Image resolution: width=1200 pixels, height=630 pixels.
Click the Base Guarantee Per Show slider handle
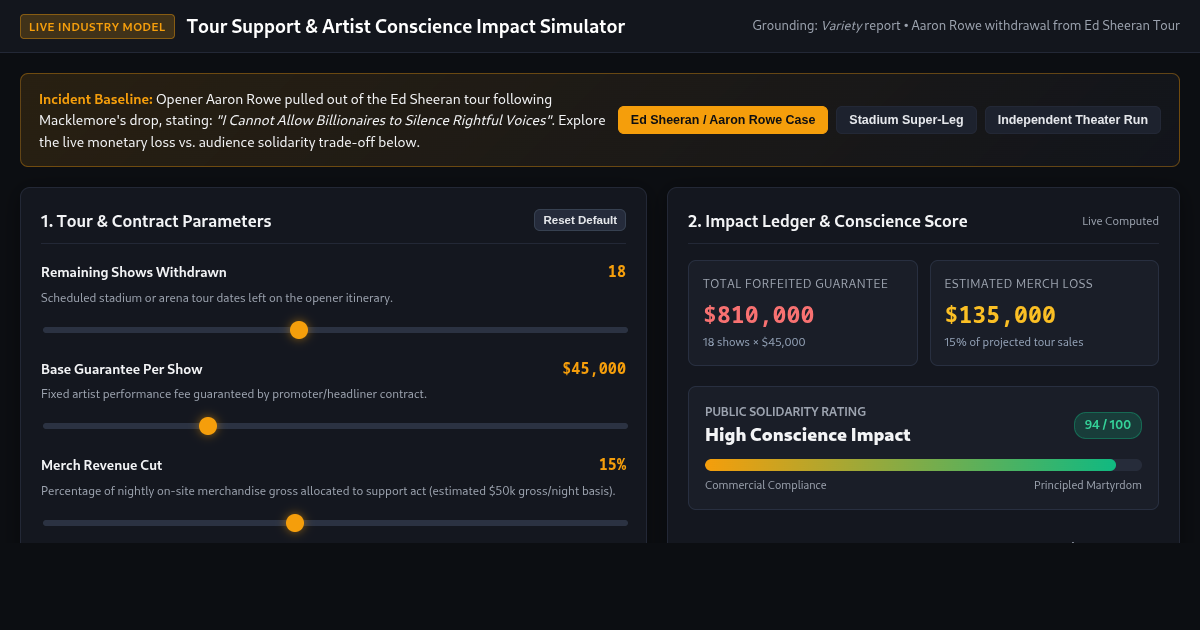click(x=208, y=426)
